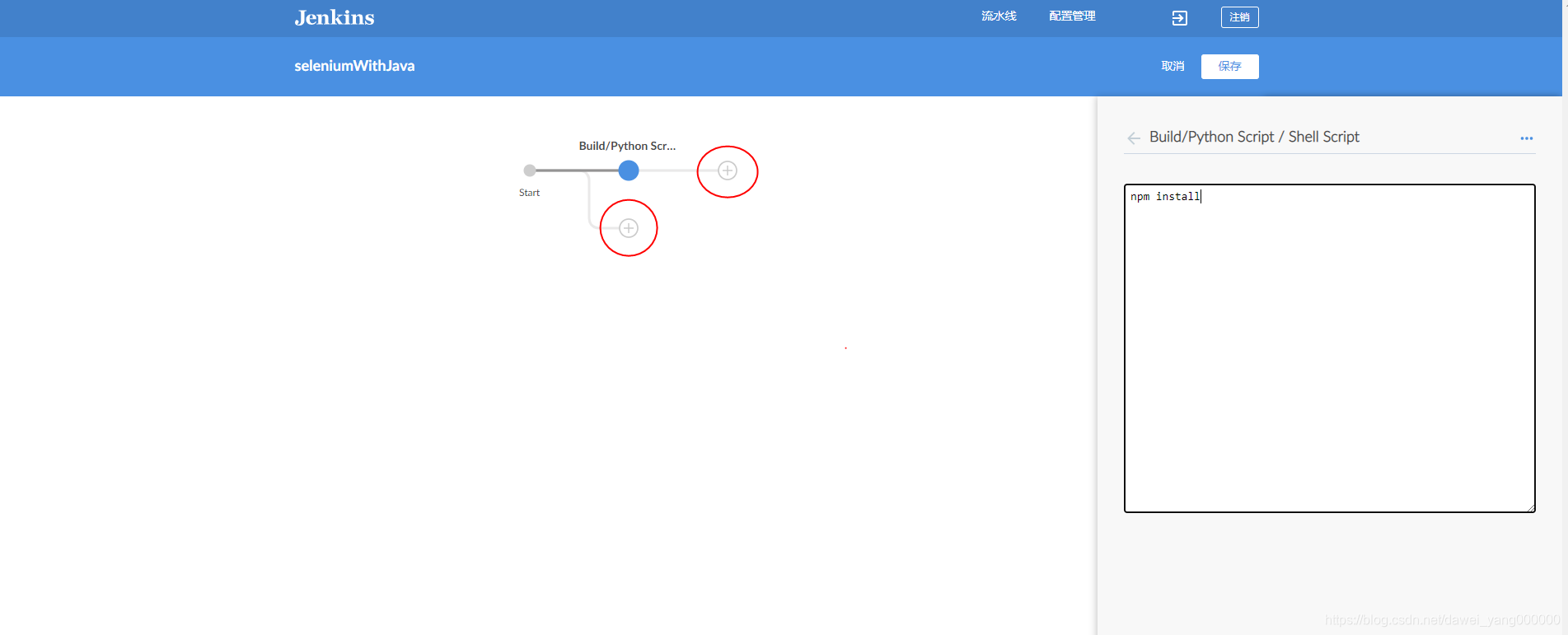
Task: Click the Build/Python Scr... stage label
Action: pyautogui.click(x=627, y=146)
